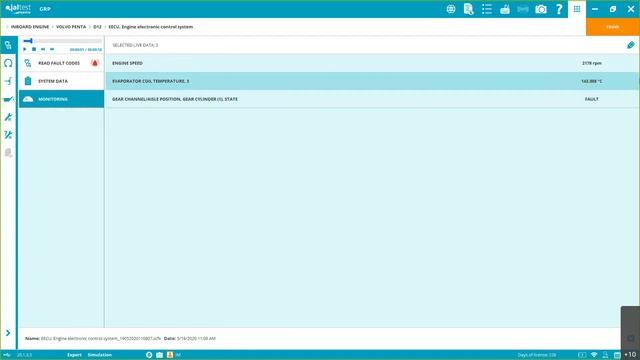Image resolution: width=640 pixels, height=360 pixels.
Task: Select the diagnosis stethoscope sidebar icon
Action: click(8, 45)
